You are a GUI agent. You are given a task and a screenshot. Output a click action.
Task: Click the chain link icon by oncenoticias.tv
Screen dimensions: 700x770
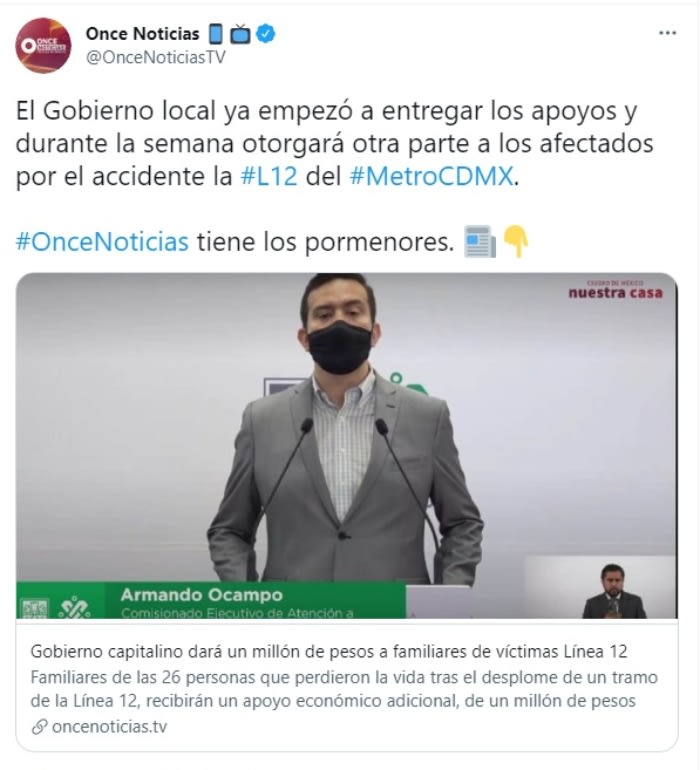tap(39, 727)
